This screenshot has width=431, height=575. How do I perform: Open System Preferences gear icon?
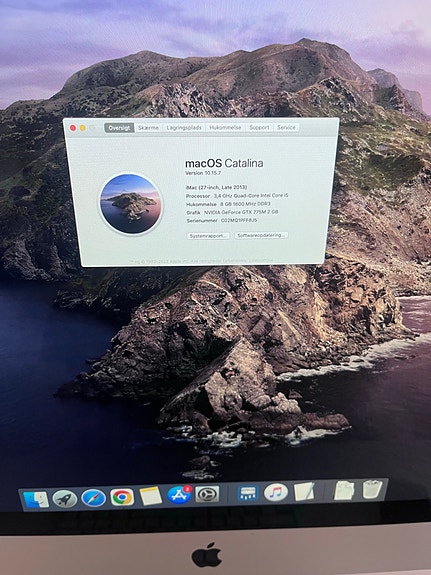(207, 494)
